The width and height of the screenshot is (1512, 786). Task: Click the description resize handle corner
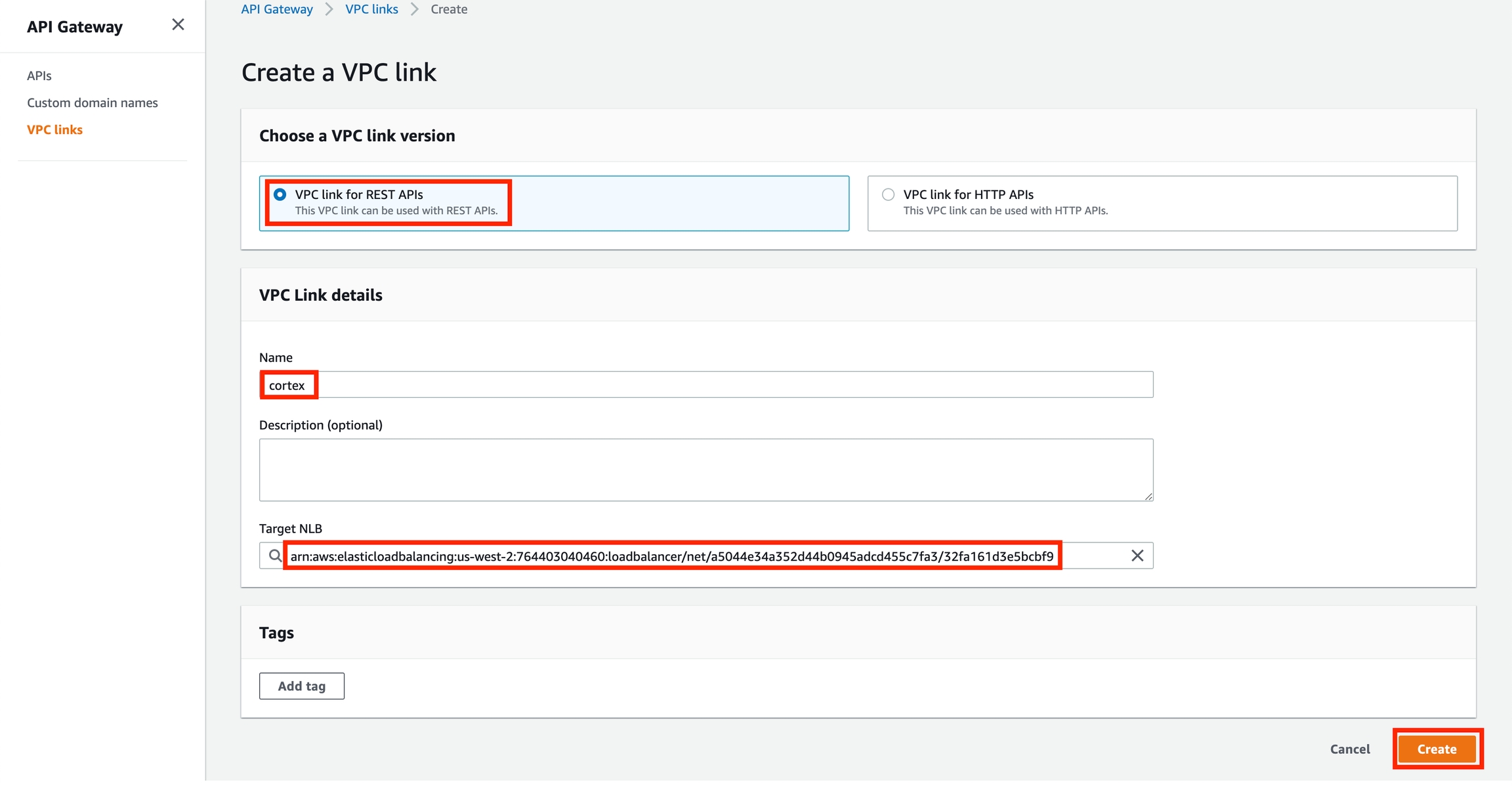1148,496
